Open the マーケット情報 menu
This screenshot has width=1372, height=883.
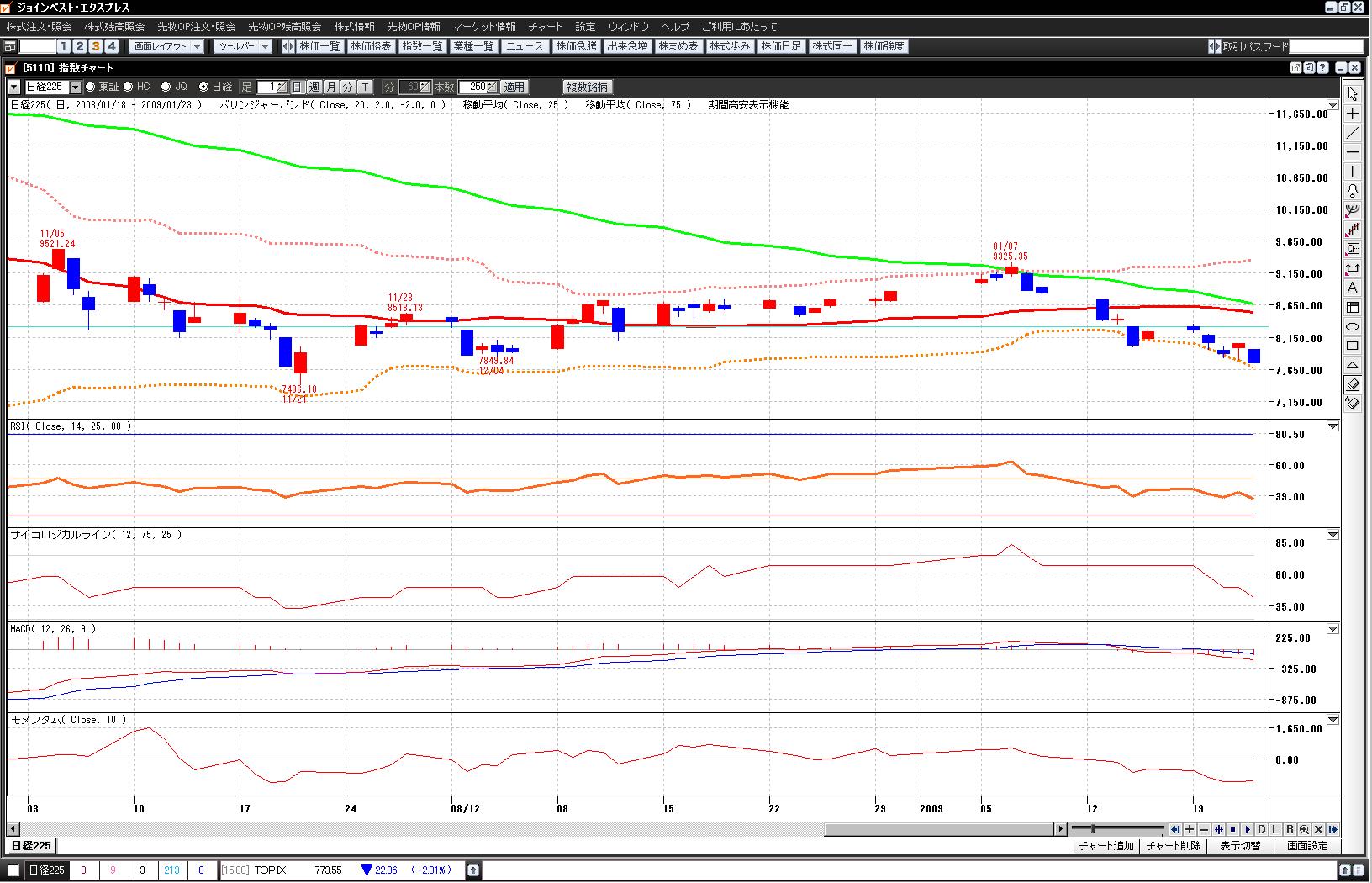484,27
